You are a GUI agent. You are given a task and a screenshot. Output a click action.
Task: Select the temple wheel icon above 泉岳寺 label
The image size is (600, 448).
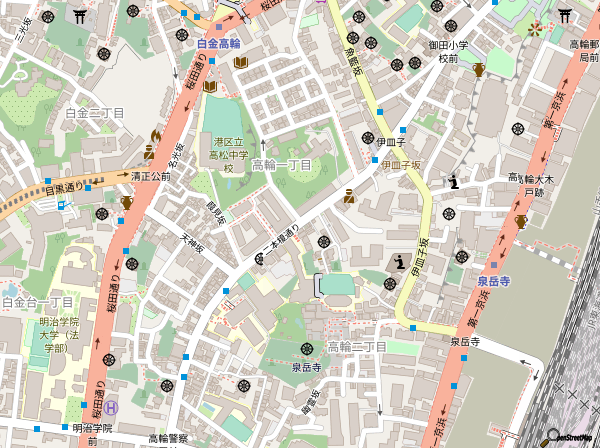306,348
